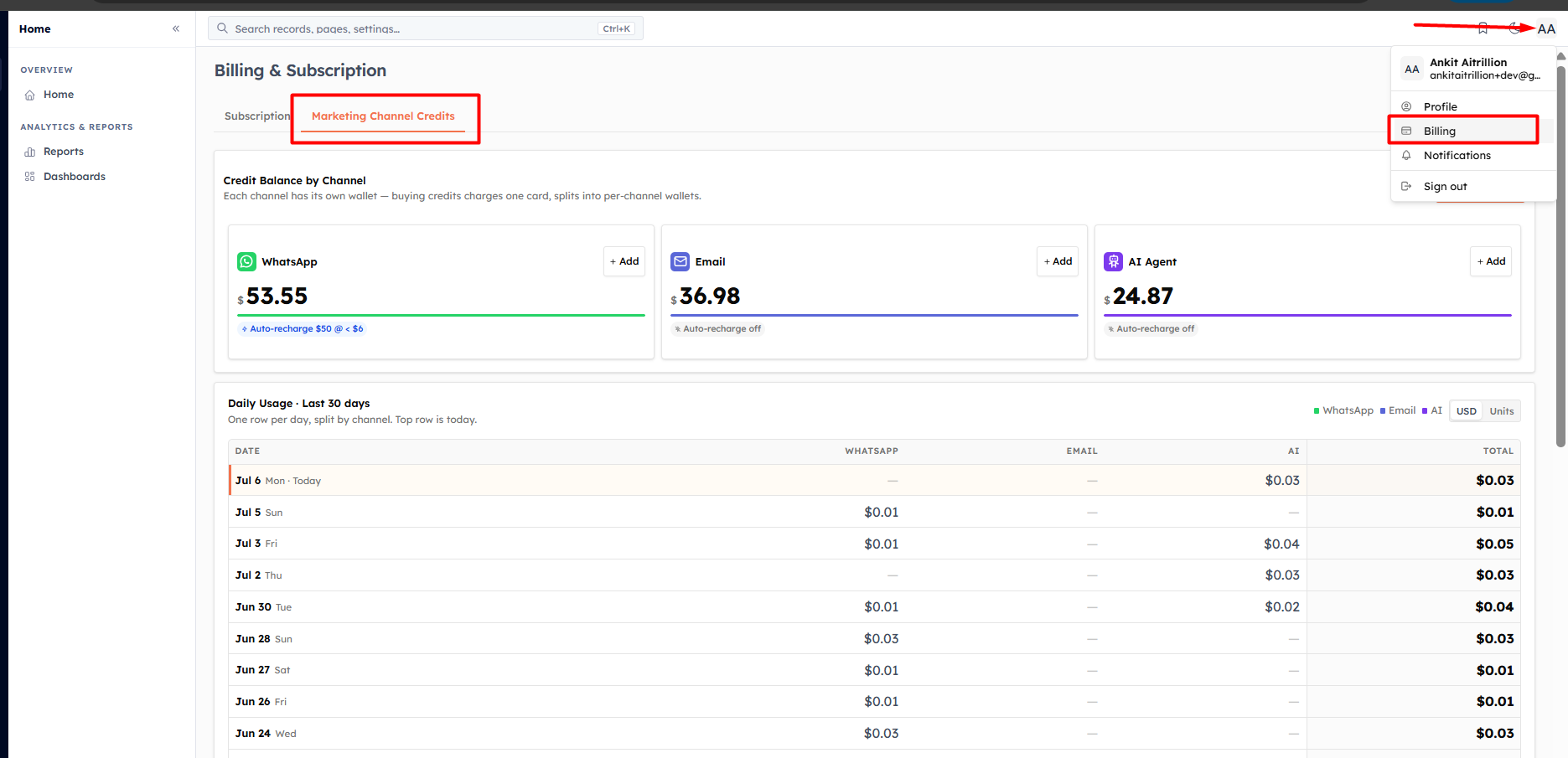Click the WhatsApp auto-recharge $50 badge
Screen dimensions: 1568x758
303,329
